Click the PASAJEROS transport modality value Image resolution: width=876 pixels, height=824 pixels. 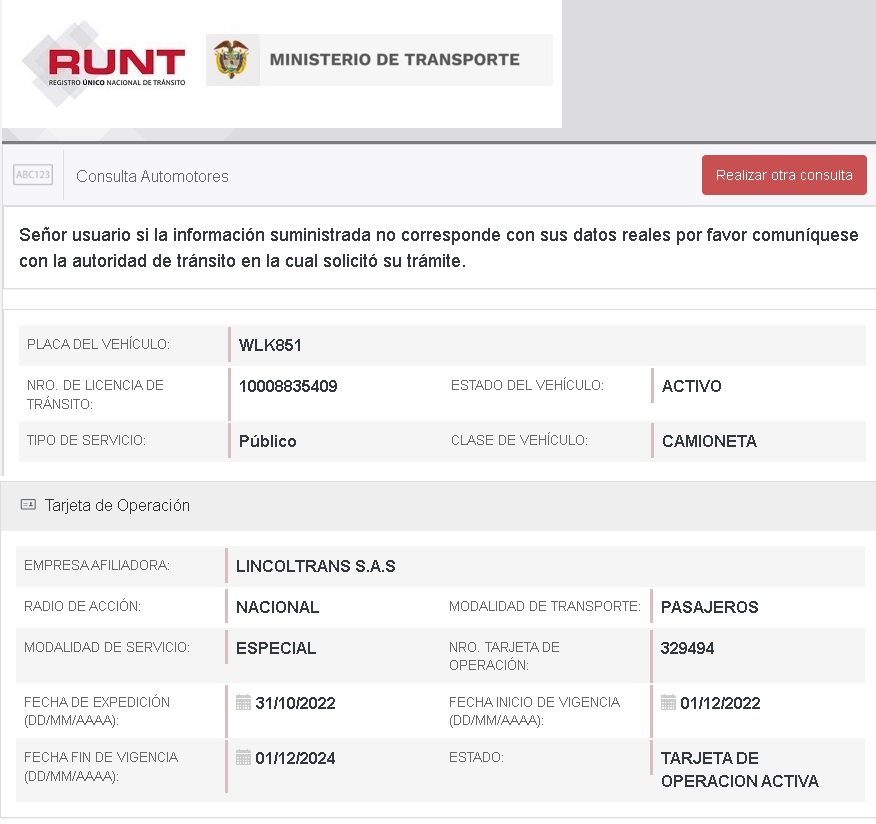(x=709, y=607)
